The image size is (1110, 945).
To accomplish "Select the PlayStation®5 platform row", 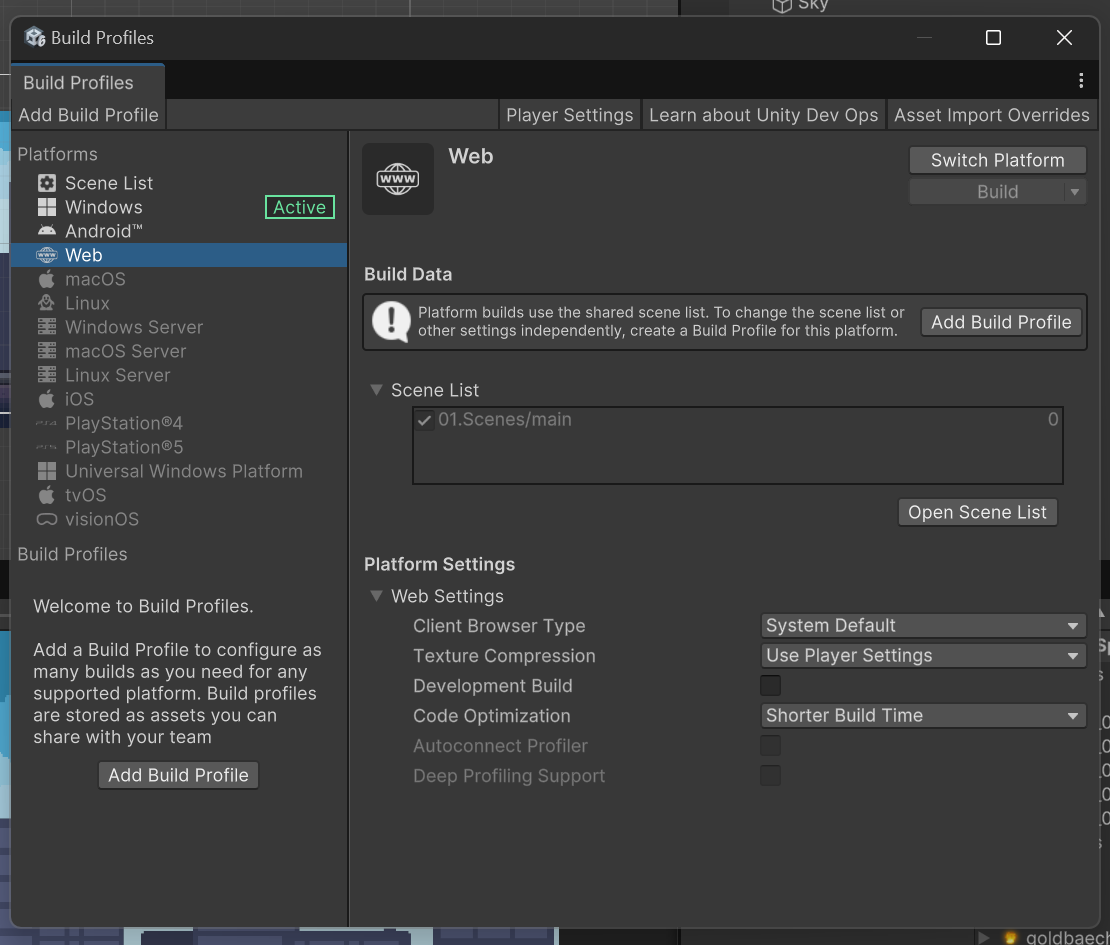I will click(179, 447).
